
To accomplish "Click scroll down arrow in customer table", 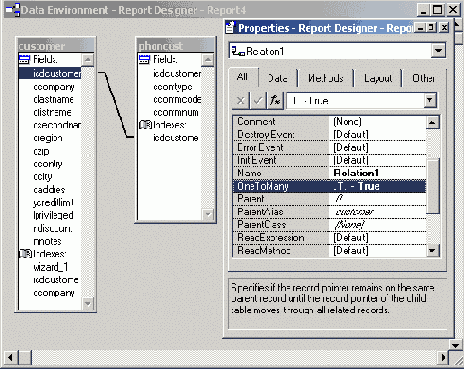I will [x=88, y=304].
